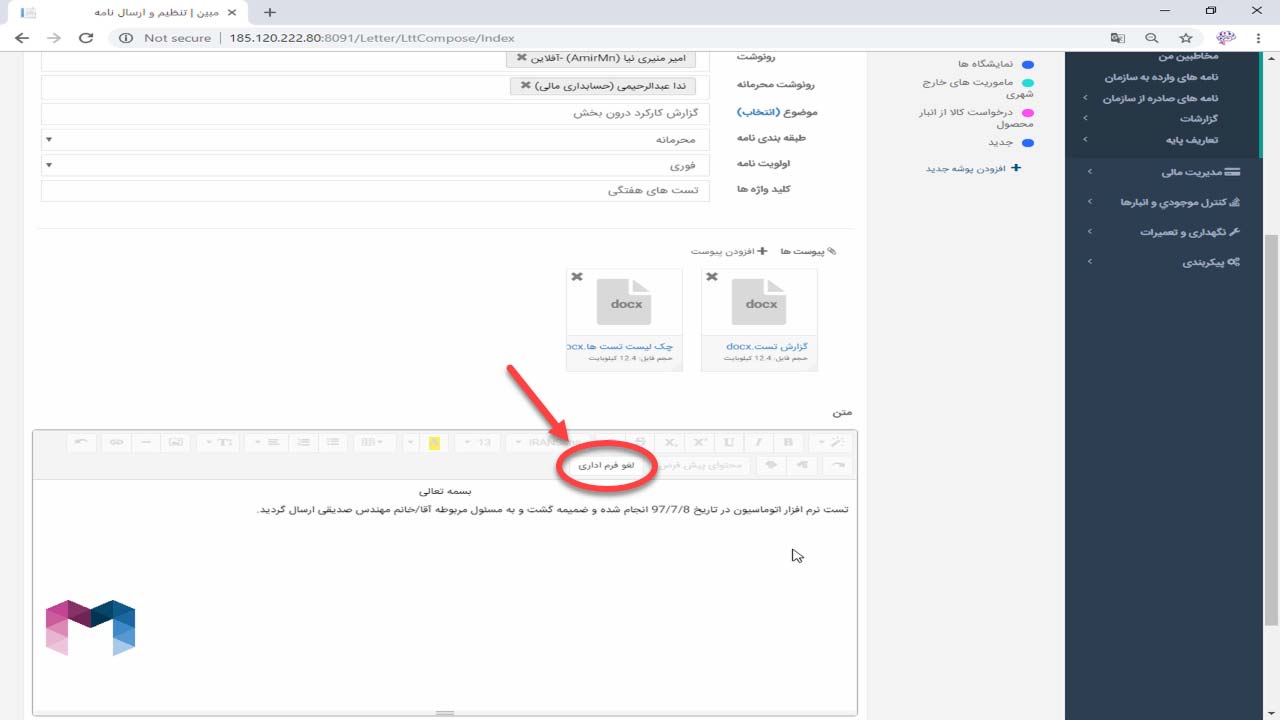The image size is (1280, 720).
Task: Click the گزارش تست docx thumbnail icon
Action: pos(761,302)
